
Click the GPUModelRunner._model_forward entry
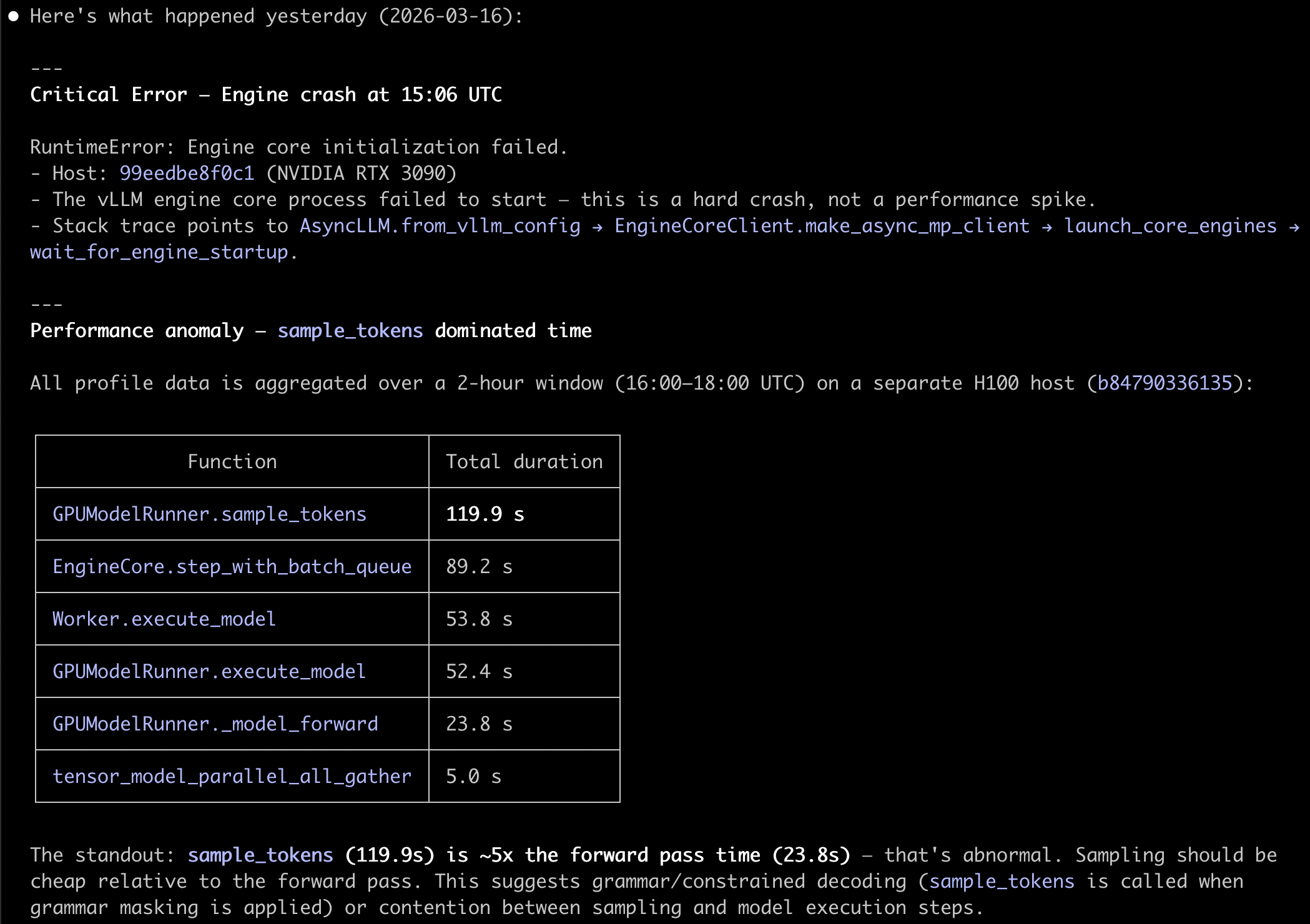click(x=215, y=724)
